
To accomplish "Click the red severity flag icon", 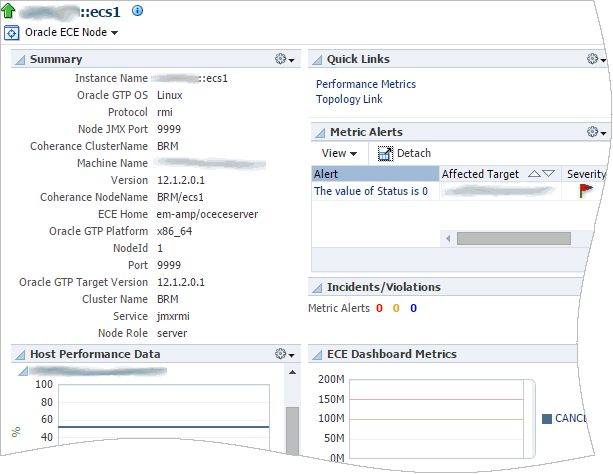I will tap(585, 191).
